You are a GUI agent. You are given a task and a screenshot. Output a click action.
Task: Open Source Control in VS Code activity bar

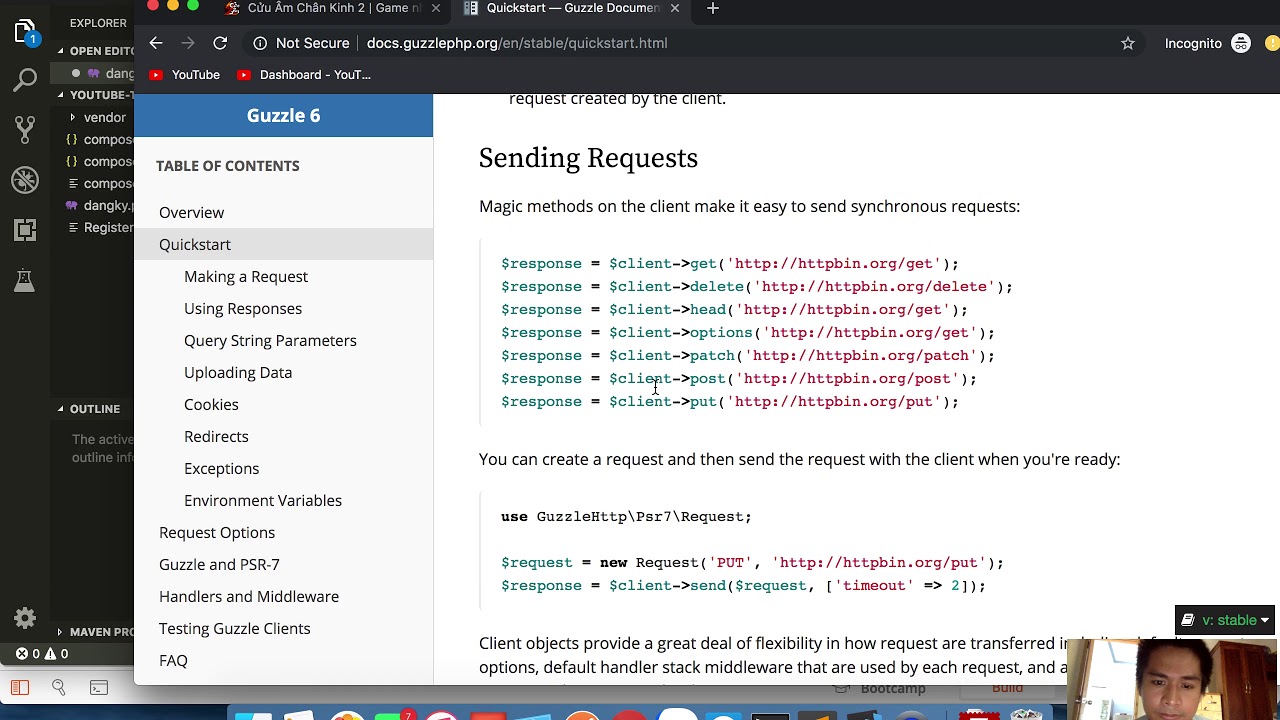pos(25,129)
